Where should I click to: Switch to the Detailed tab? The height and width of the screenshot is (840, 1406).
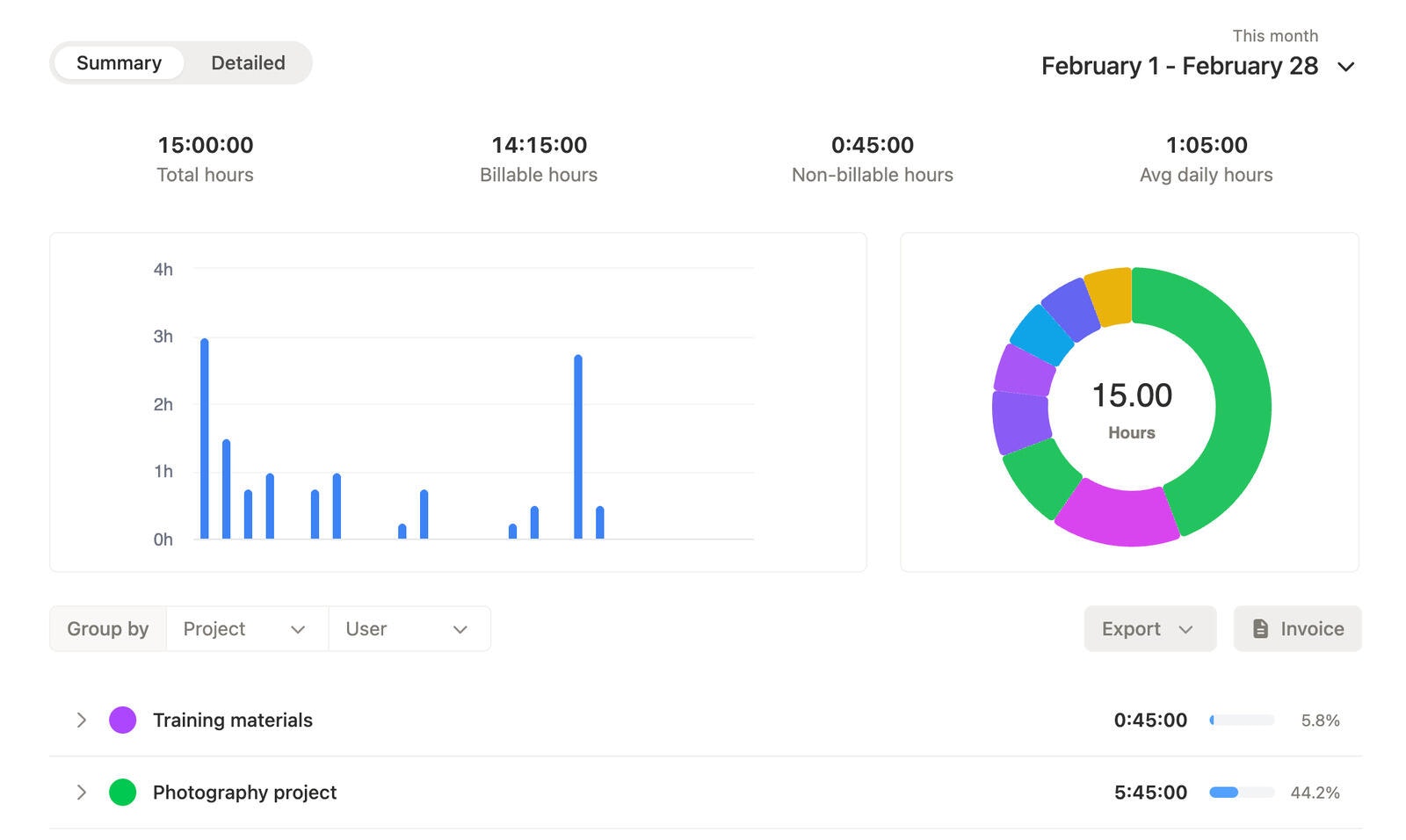[x=247, y=62]
